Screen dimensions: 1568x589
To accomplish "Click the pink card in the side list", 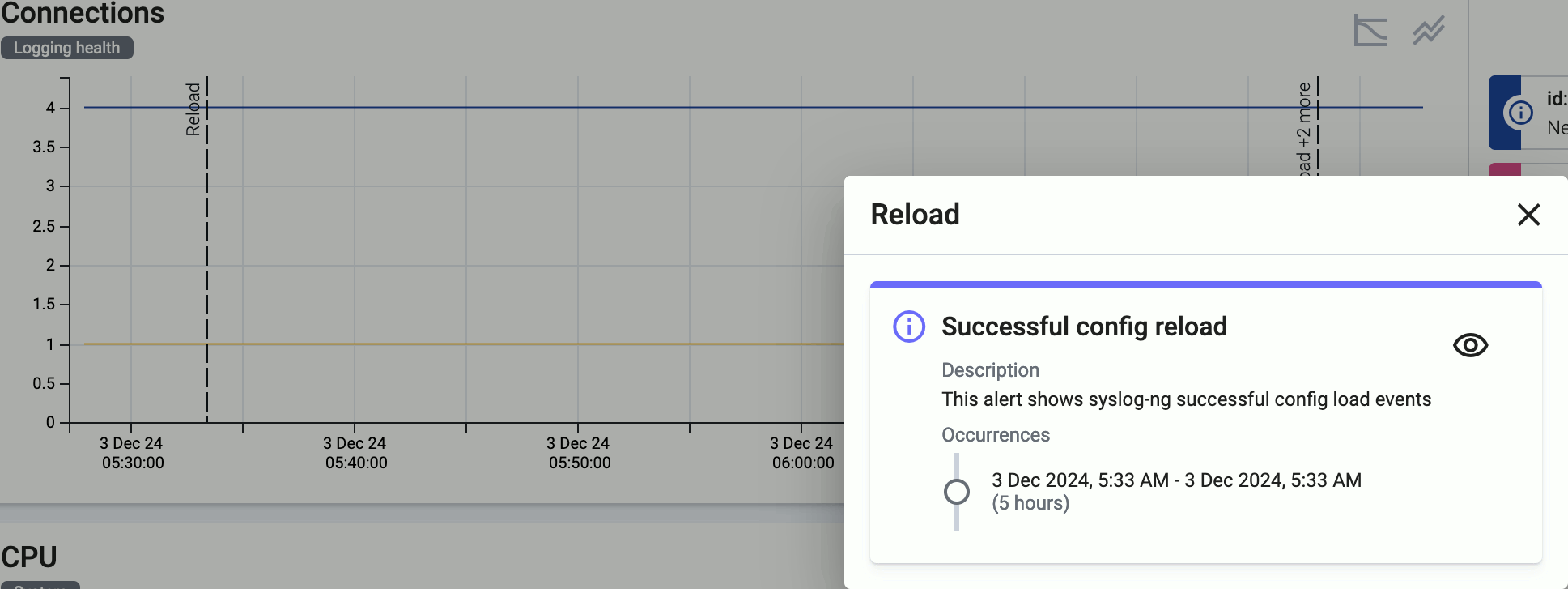I will pos(1528,169).
